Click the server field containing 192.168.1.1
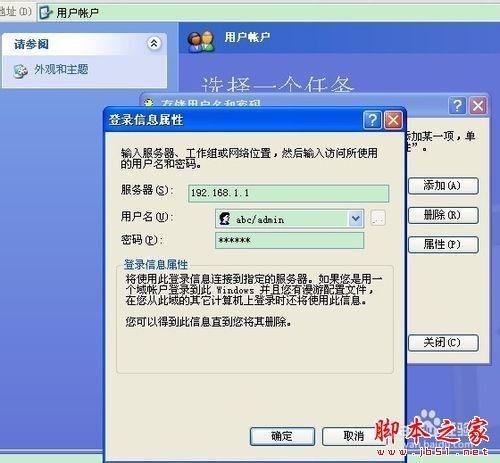 click(x=288, y=193)
